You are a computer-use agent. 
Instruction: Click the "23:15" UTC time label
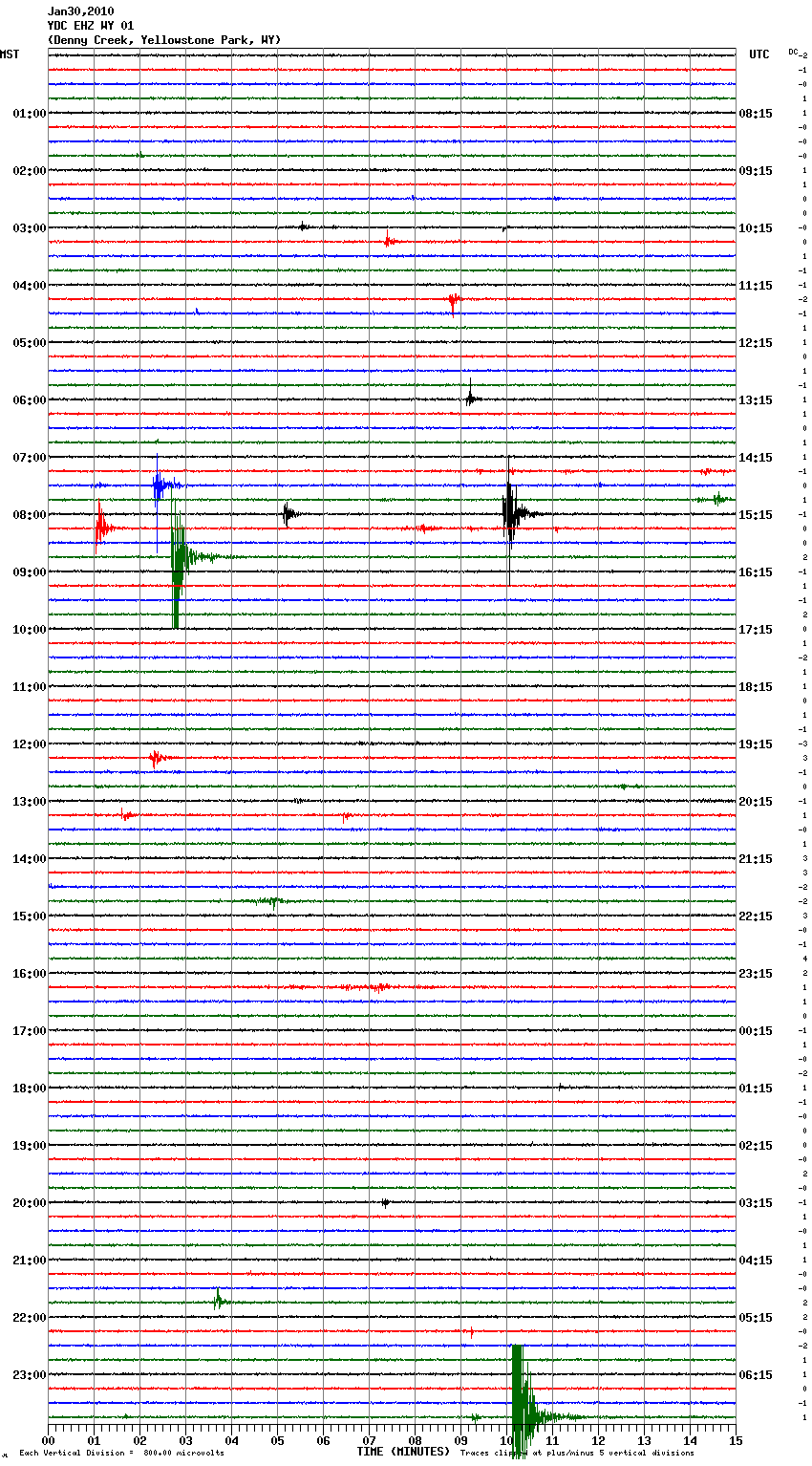756,974
